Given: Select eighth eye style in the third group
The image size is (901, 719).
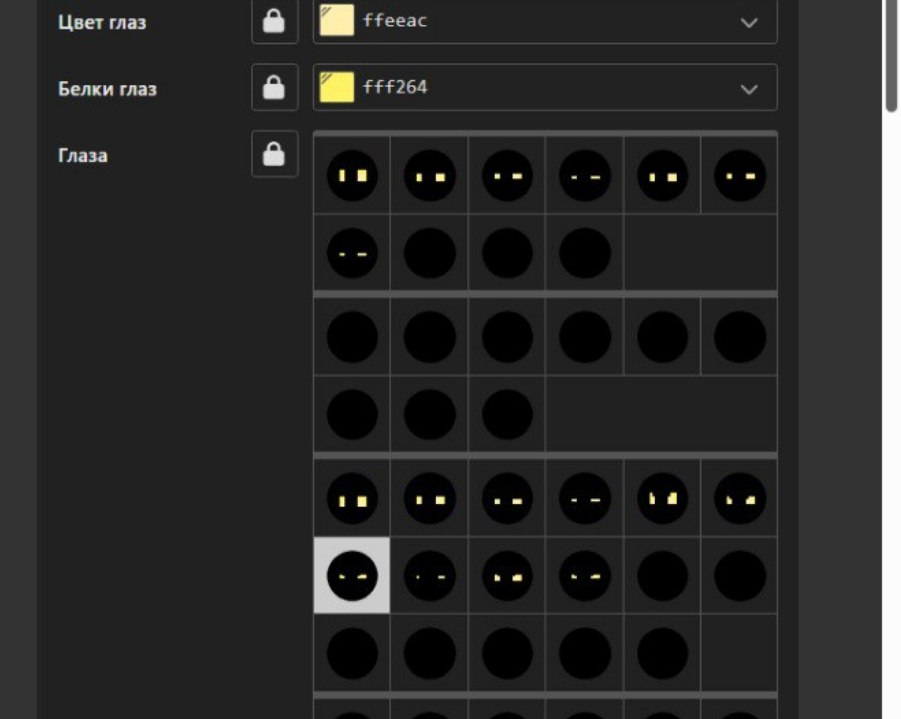Looking at the screenshot, I should point(429,576).
